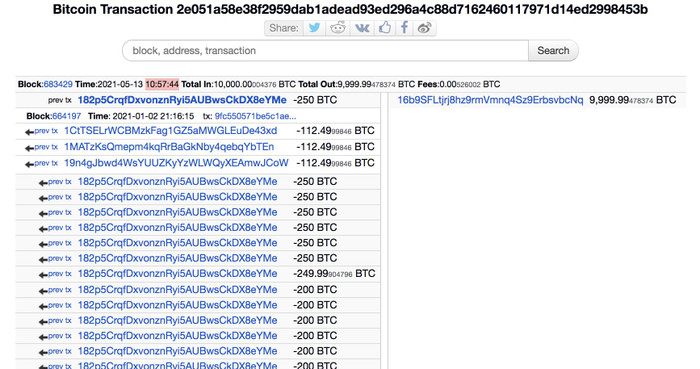The height and width of the screenshot is (369, 700).
Task: Open block 683429 link
Action: (x=58, y=84)
